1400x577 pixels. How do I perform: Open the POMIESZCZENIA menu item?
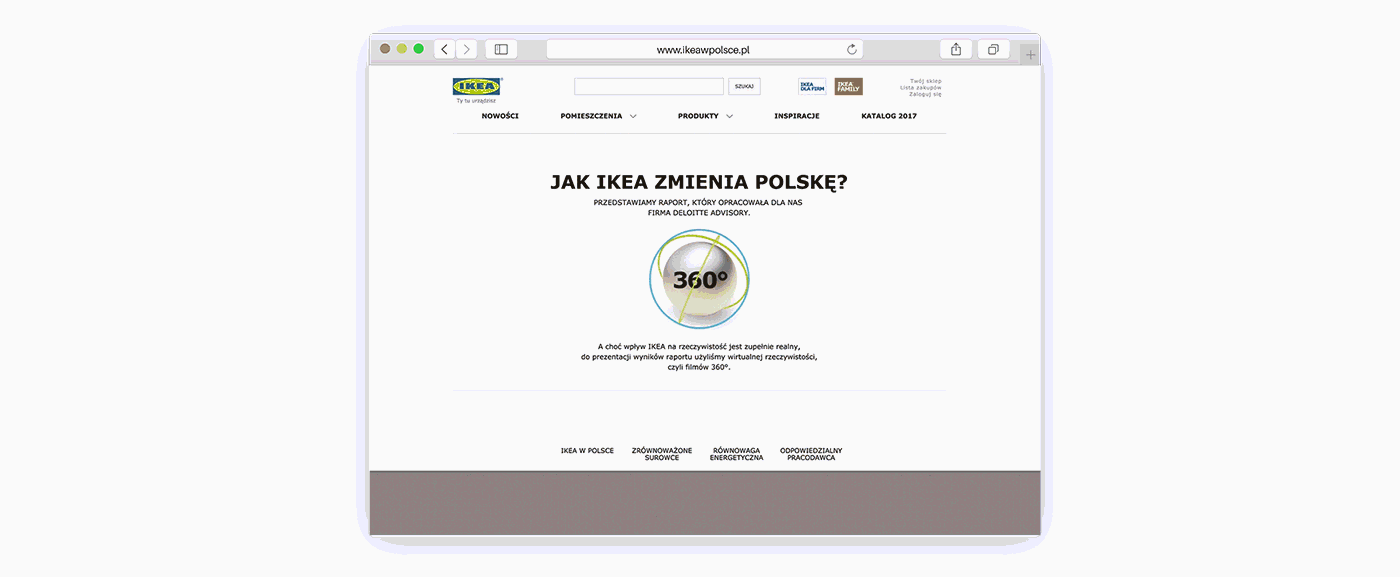[x=591, y=116]
